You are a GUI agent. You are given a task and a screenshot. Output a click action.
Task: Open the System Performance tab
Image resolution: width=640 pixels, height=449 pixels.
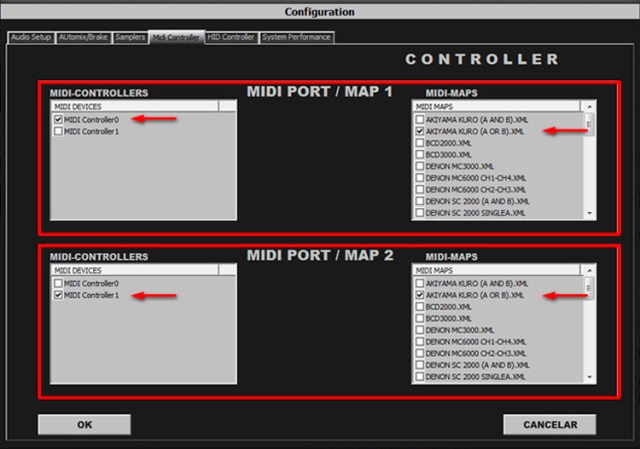pos(296,37)
